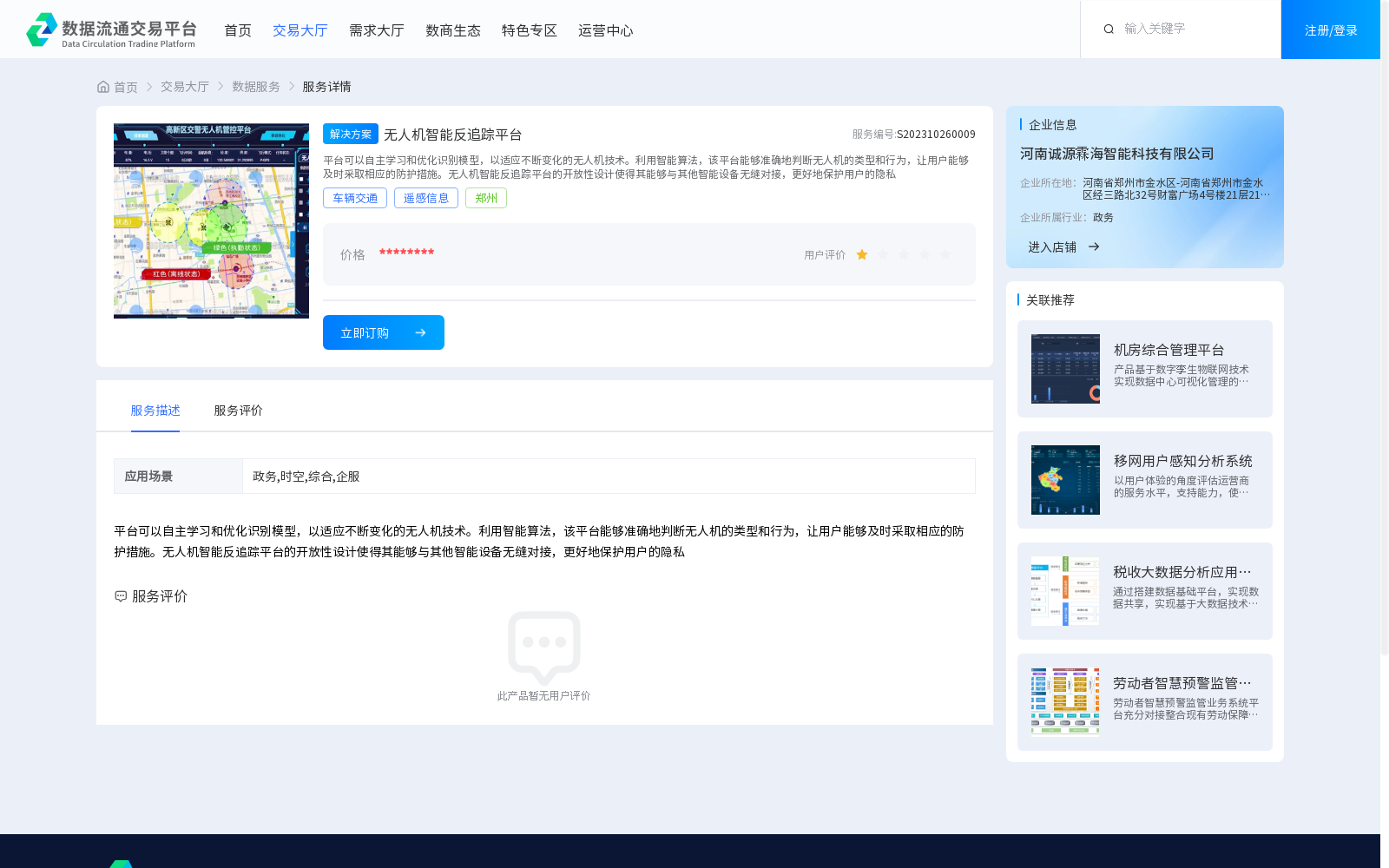
Task: Click the second rating star
Action: coord(883,254)
